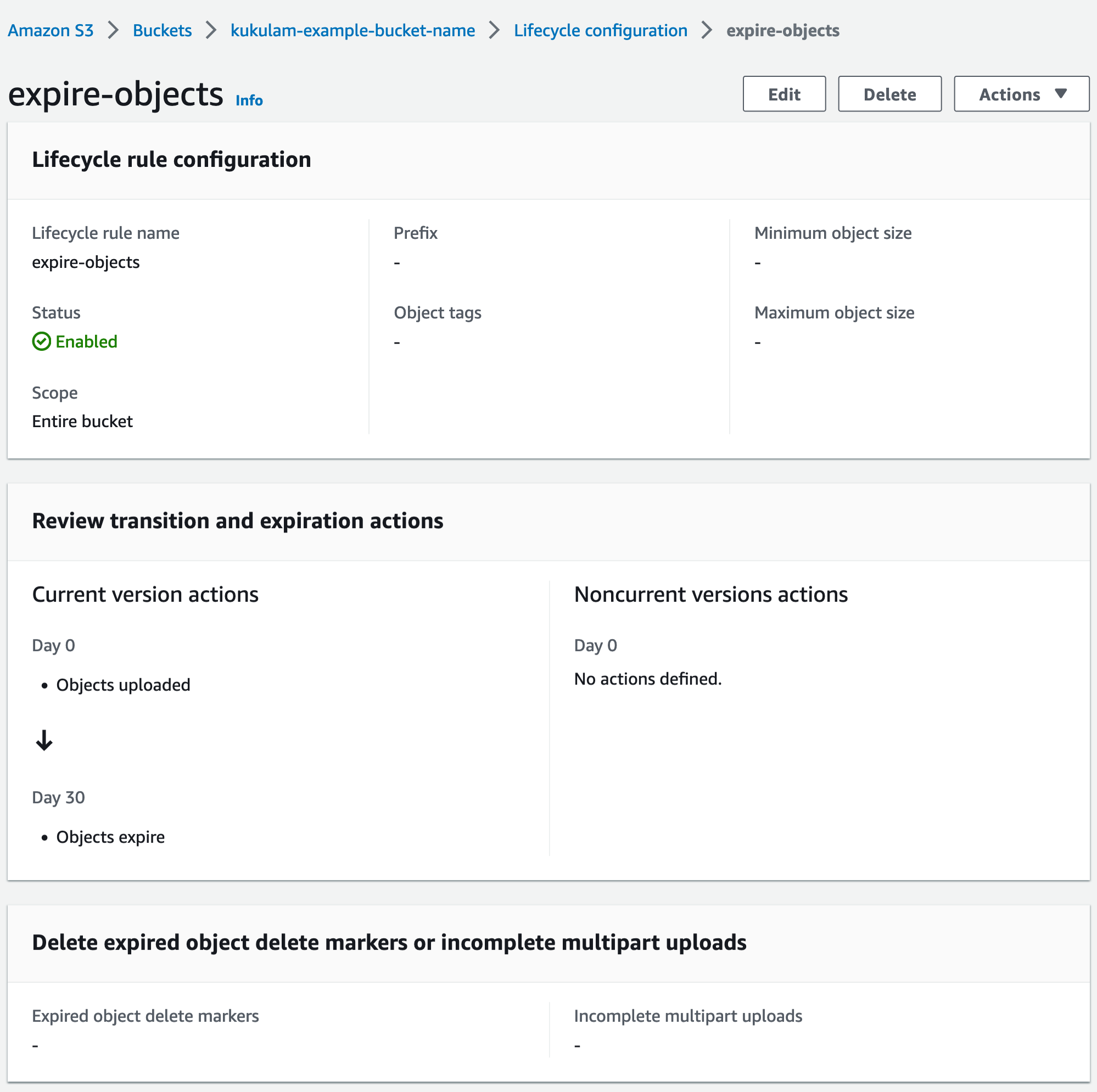Click the chevron after Amazon S3 breadcrumb

coord(114,30)
